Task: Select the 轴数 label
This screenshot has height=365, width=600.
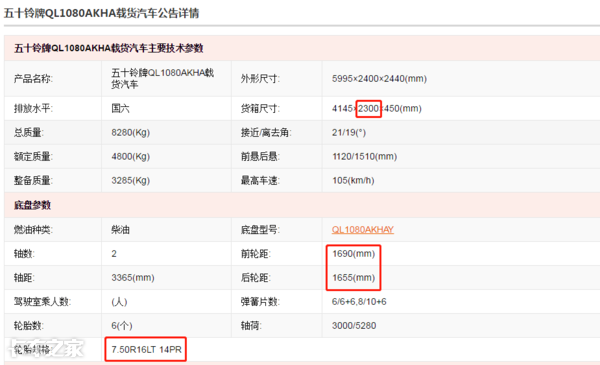Action: tap(24, 254)
